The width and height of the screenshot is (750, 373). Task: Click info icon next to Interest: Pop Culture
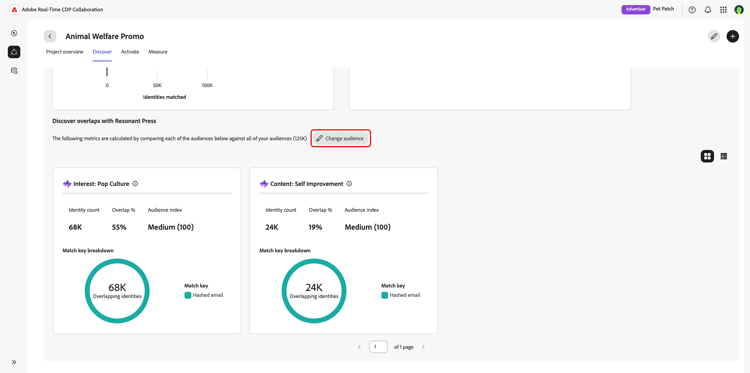pyautogui.click(x=135, y=184)
